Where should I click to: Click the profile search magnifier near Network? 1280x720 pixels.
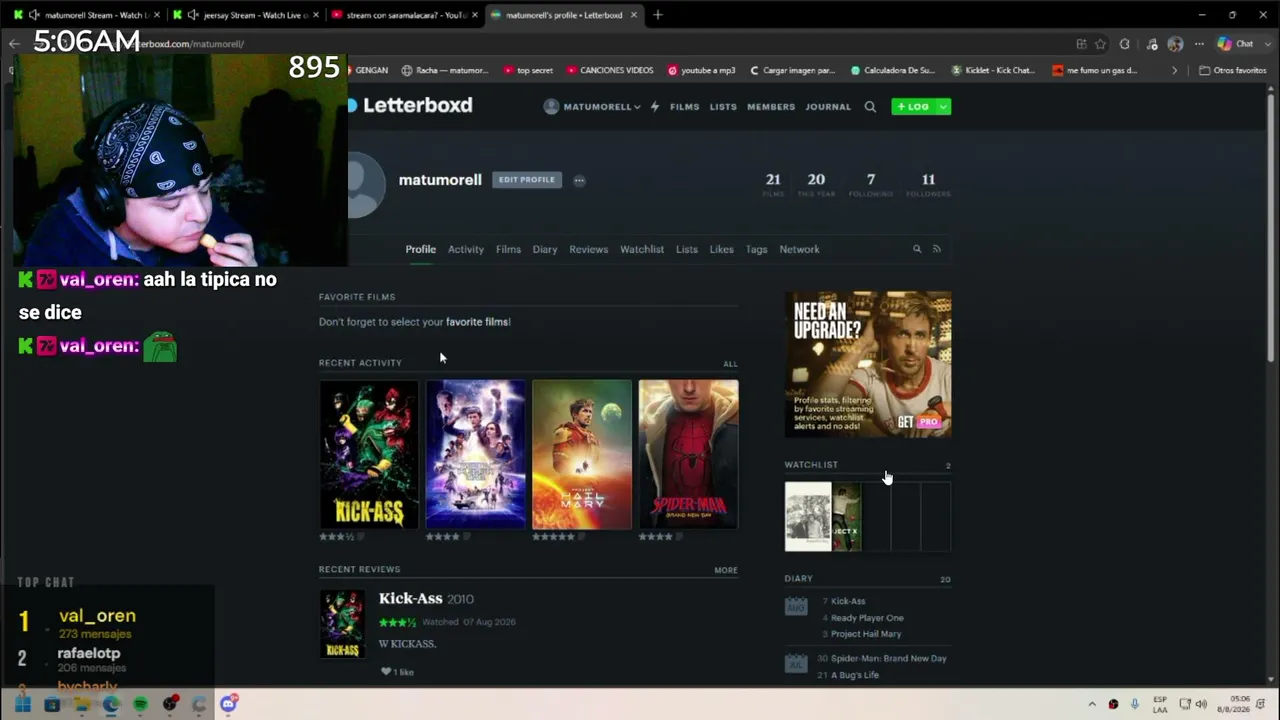[917, 249]
